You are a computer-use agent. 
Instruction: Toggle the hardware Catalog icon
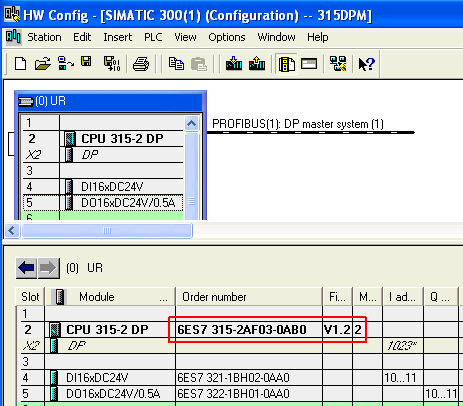tap(286, 64)
